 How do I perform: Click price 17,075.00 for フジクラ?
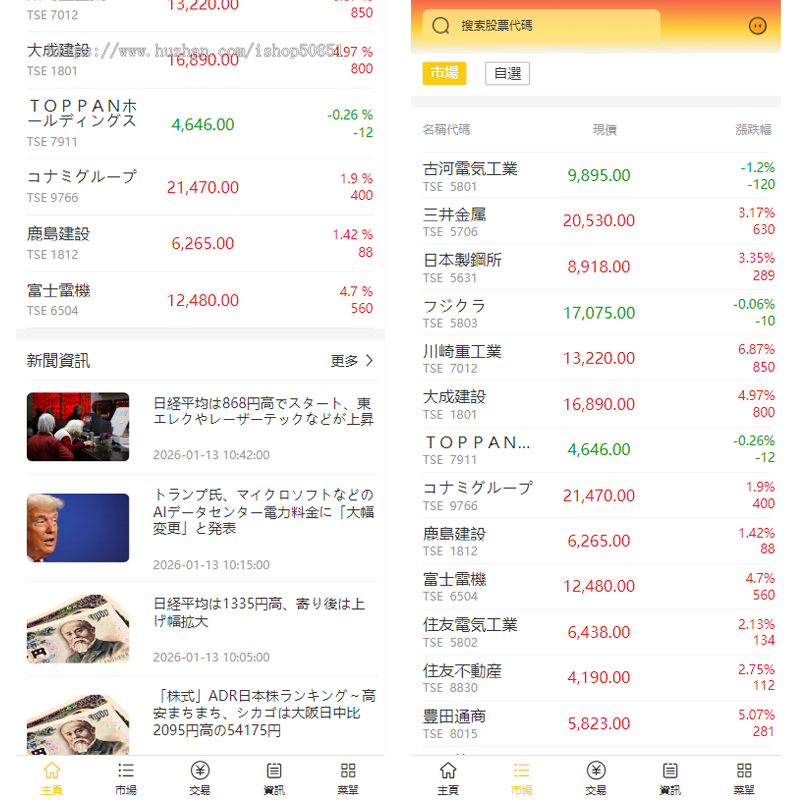(x=599, y=313)
